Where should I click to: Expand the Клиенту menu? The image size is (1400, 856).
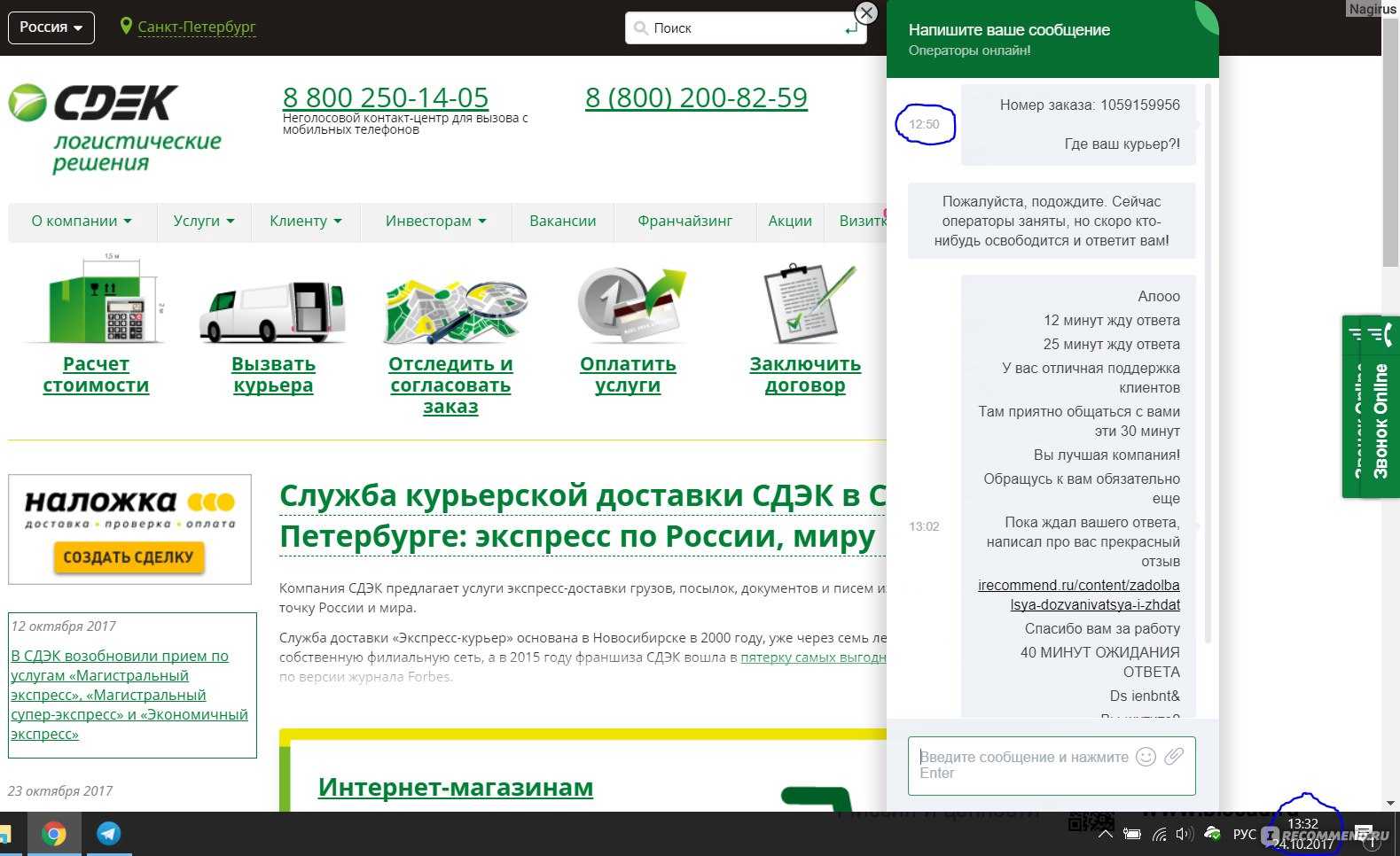pos(306,222)
